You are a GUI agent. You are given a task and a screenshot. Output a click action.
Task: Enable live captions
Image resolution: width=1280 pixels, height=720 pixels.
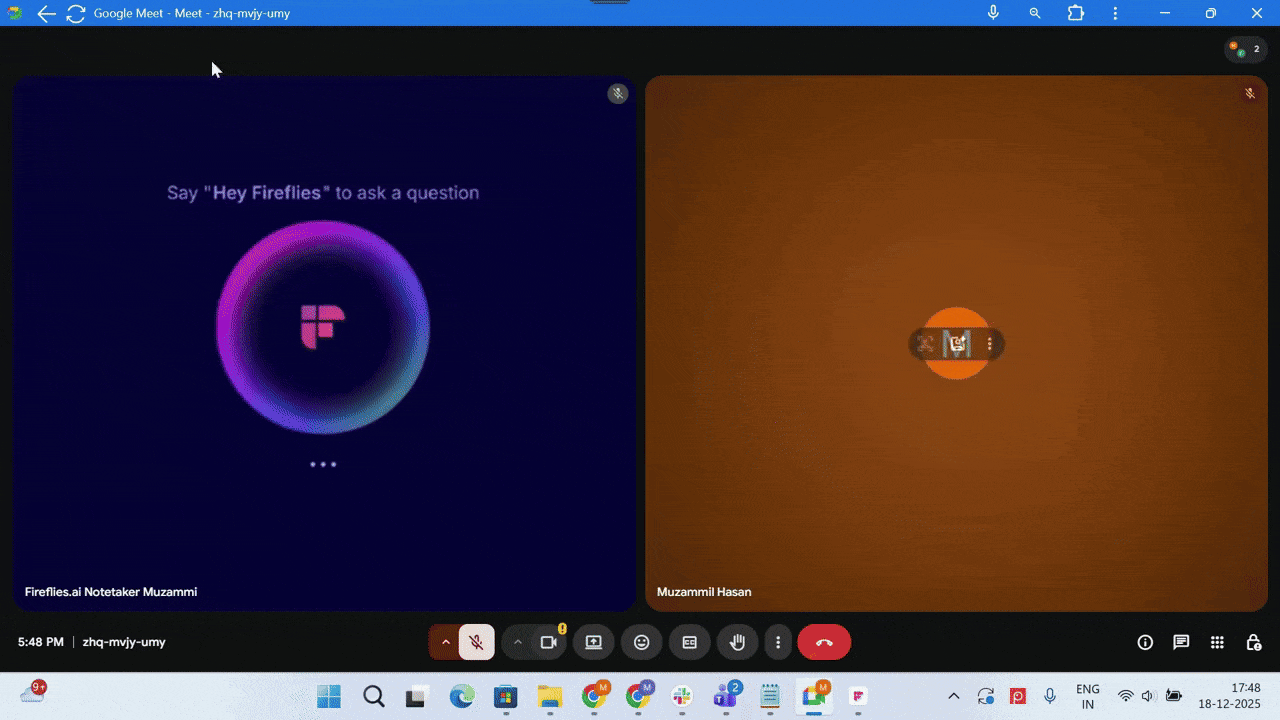pos(690,642)
